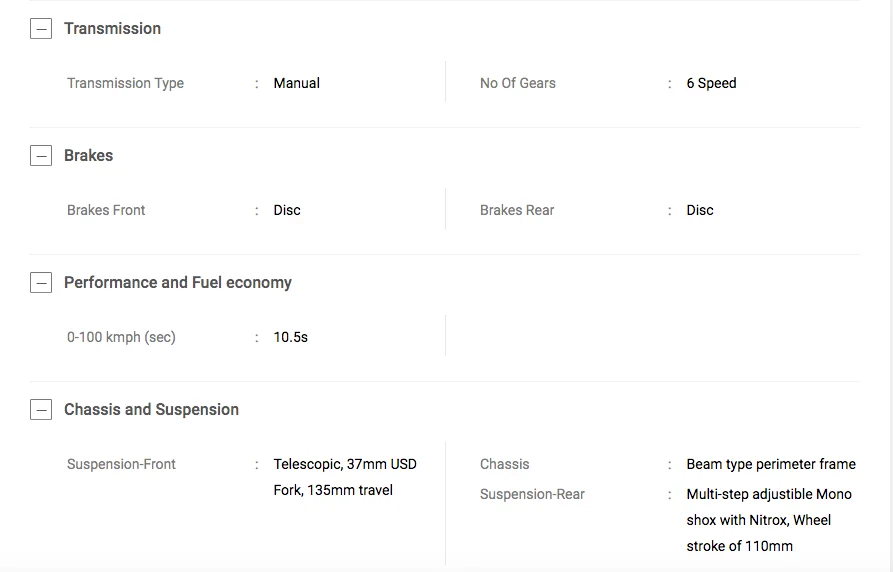Collapse Chassis and Suspension minus icon
893x572 pixels.
[x=41, y=410]
